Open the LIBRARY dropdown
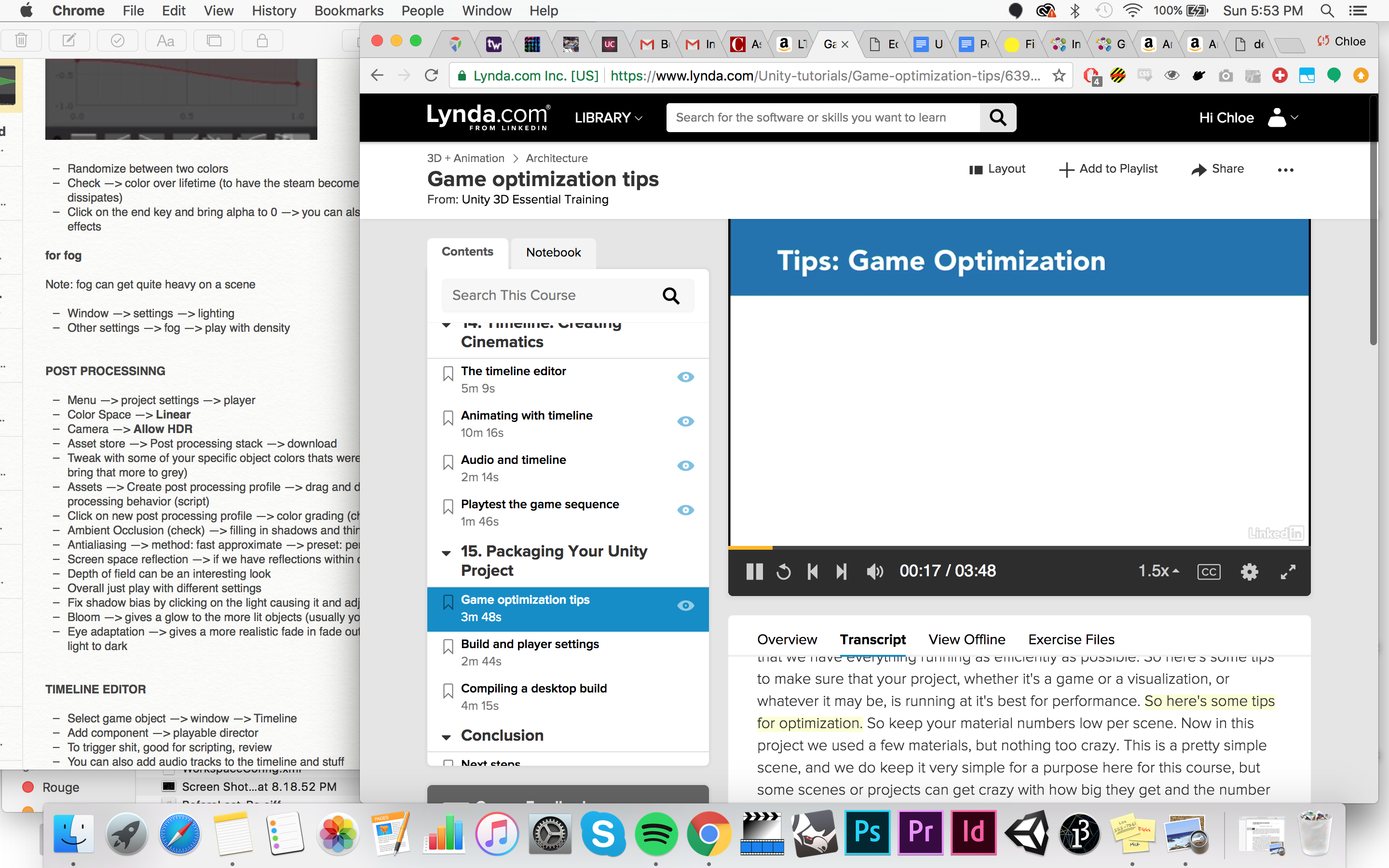Viewport: 1389px width, 868px height. 608,118
